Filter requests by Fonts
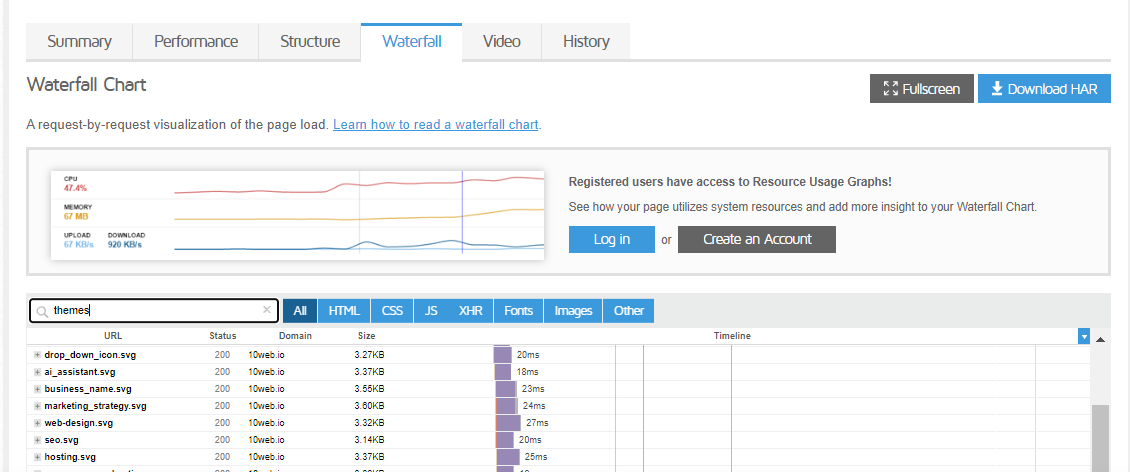This screenshot has width=1130, height=472. [x=519, y=311]
